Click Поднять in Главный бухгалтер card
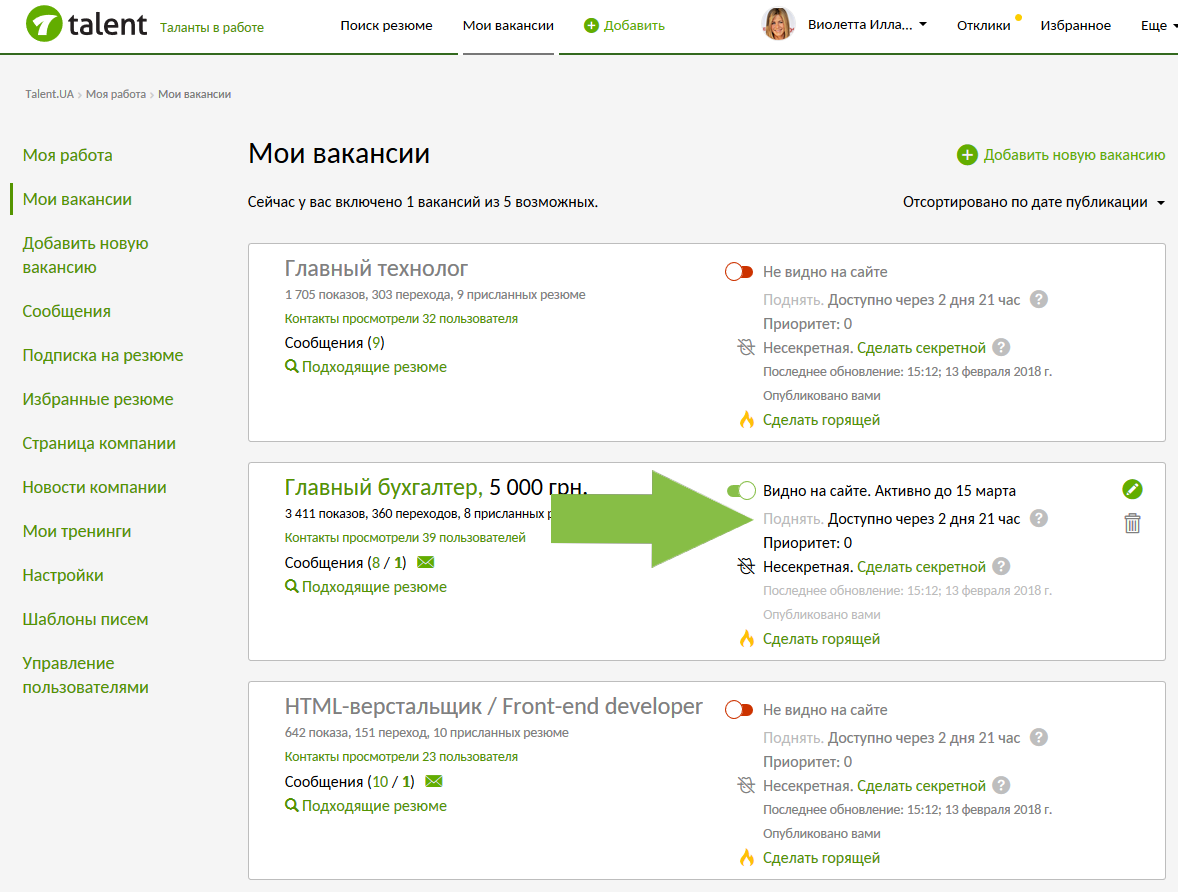 (793, 519)
